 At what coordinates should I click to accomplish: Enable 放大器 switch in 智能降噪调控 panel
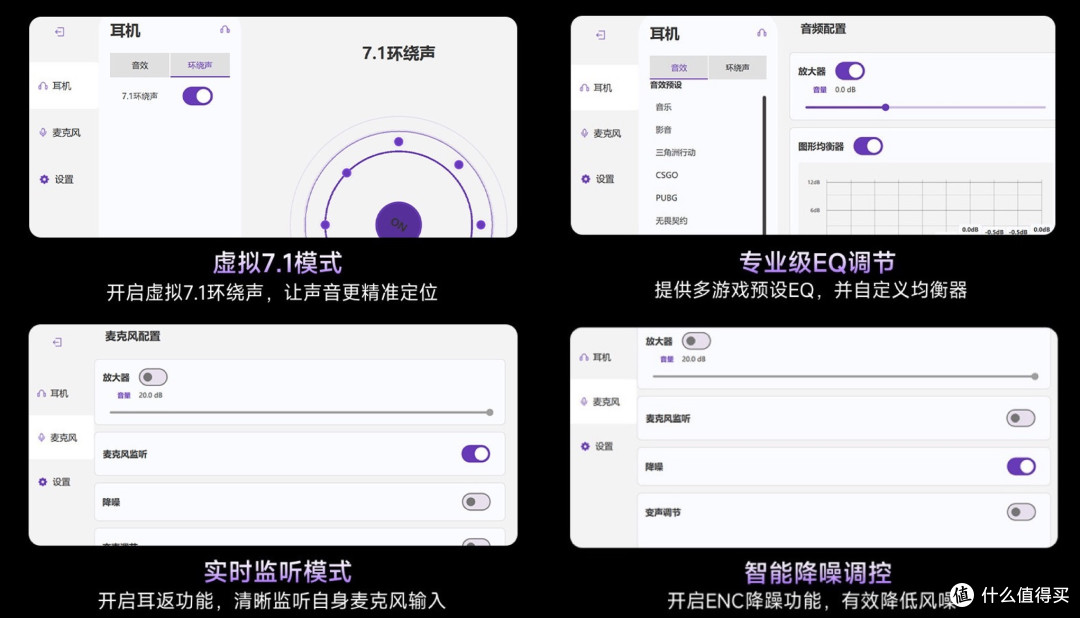coord(696,340)
